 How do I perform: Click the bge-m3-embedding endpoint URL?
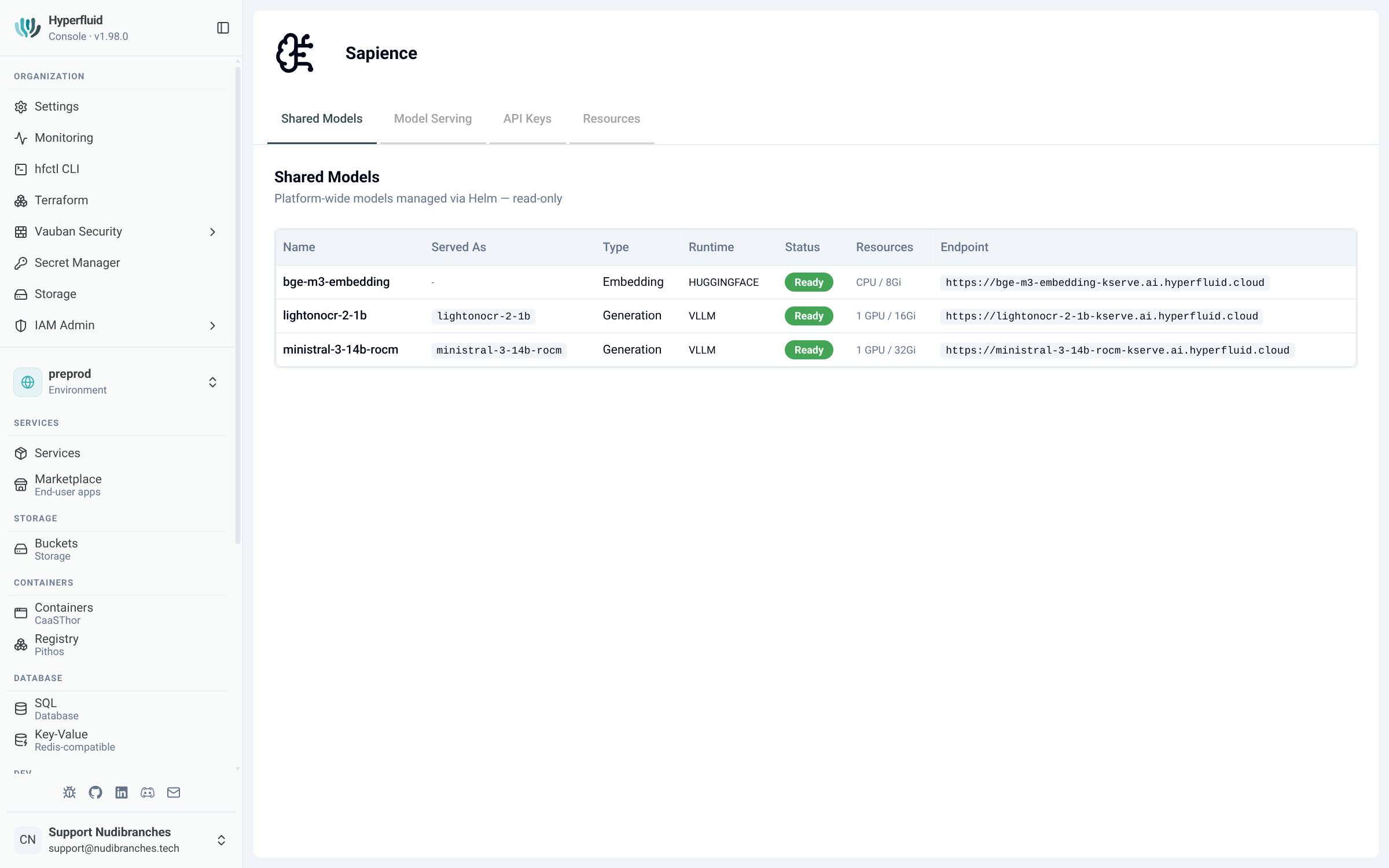tap(1105, 282)
